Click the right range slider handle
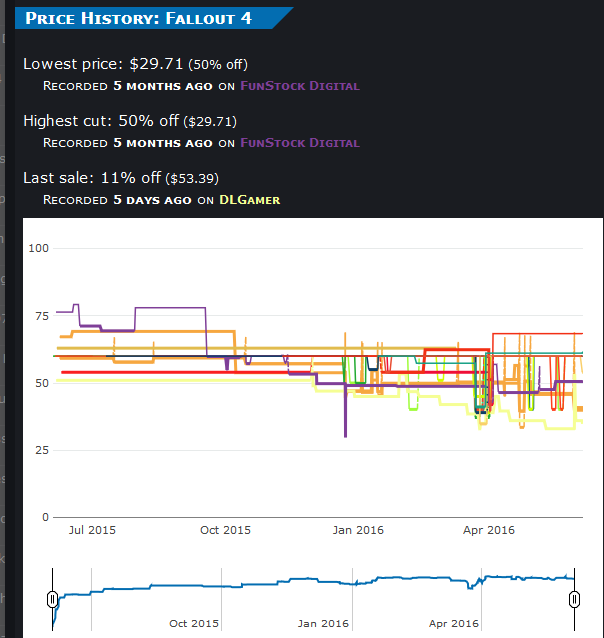Viewport: 604px width, 638px height. point(574,599)
